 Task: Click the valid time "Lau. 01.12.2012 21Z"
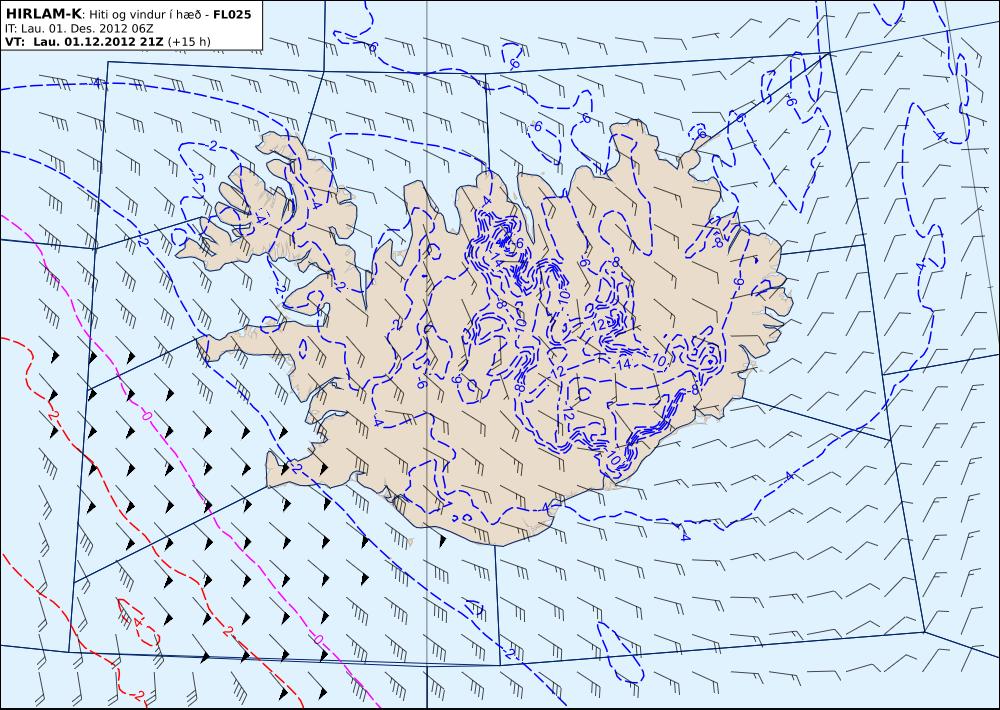tap(98, 42)
